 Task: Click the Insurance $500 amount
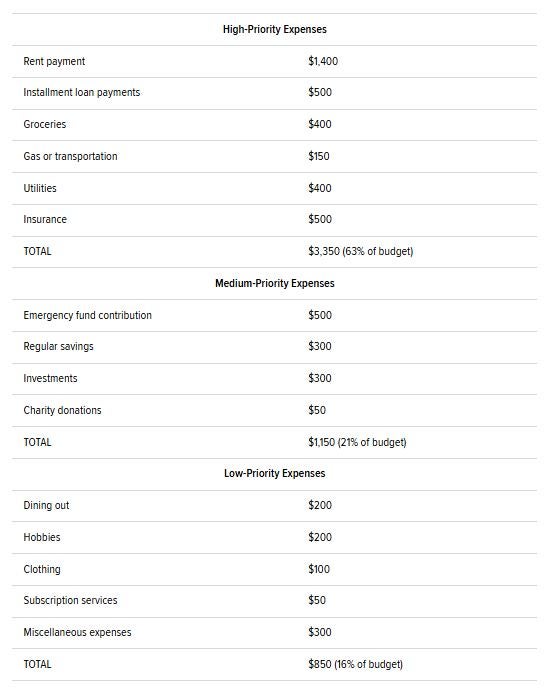coord(320,219)
